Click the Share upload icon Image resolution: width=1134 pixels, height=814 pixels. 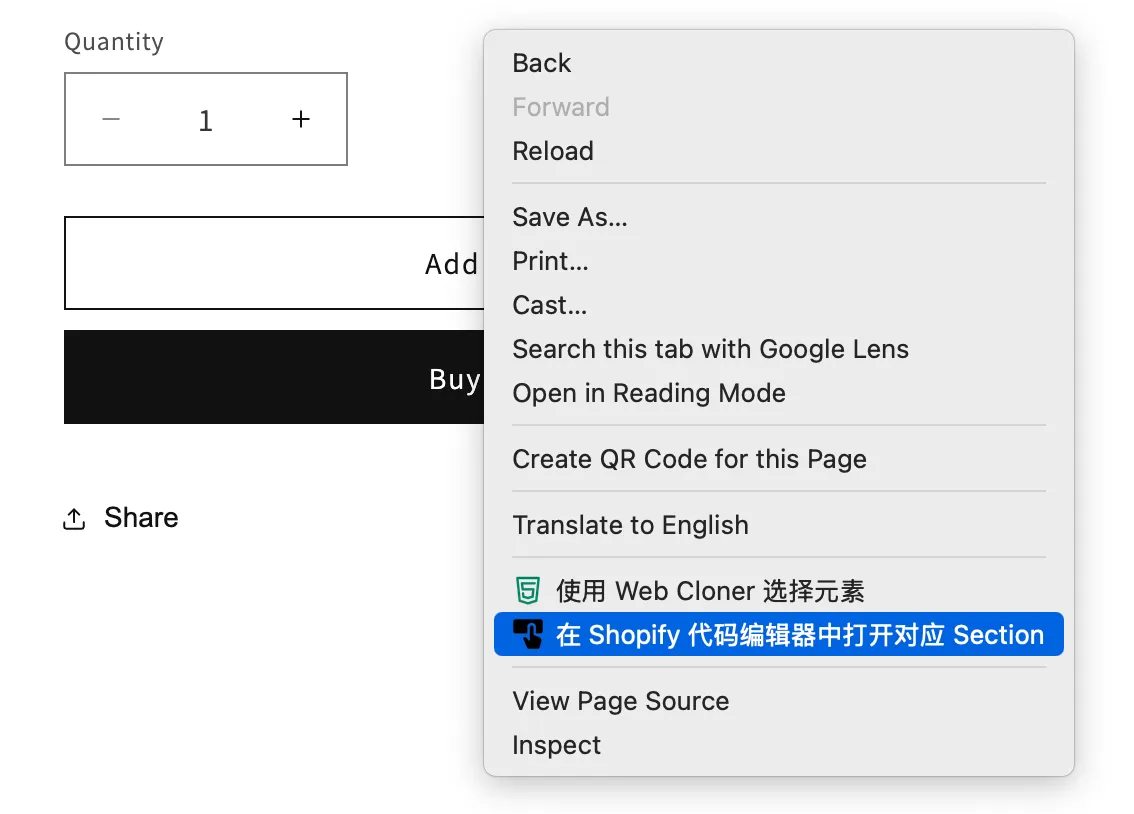click(x=74, y=518)
